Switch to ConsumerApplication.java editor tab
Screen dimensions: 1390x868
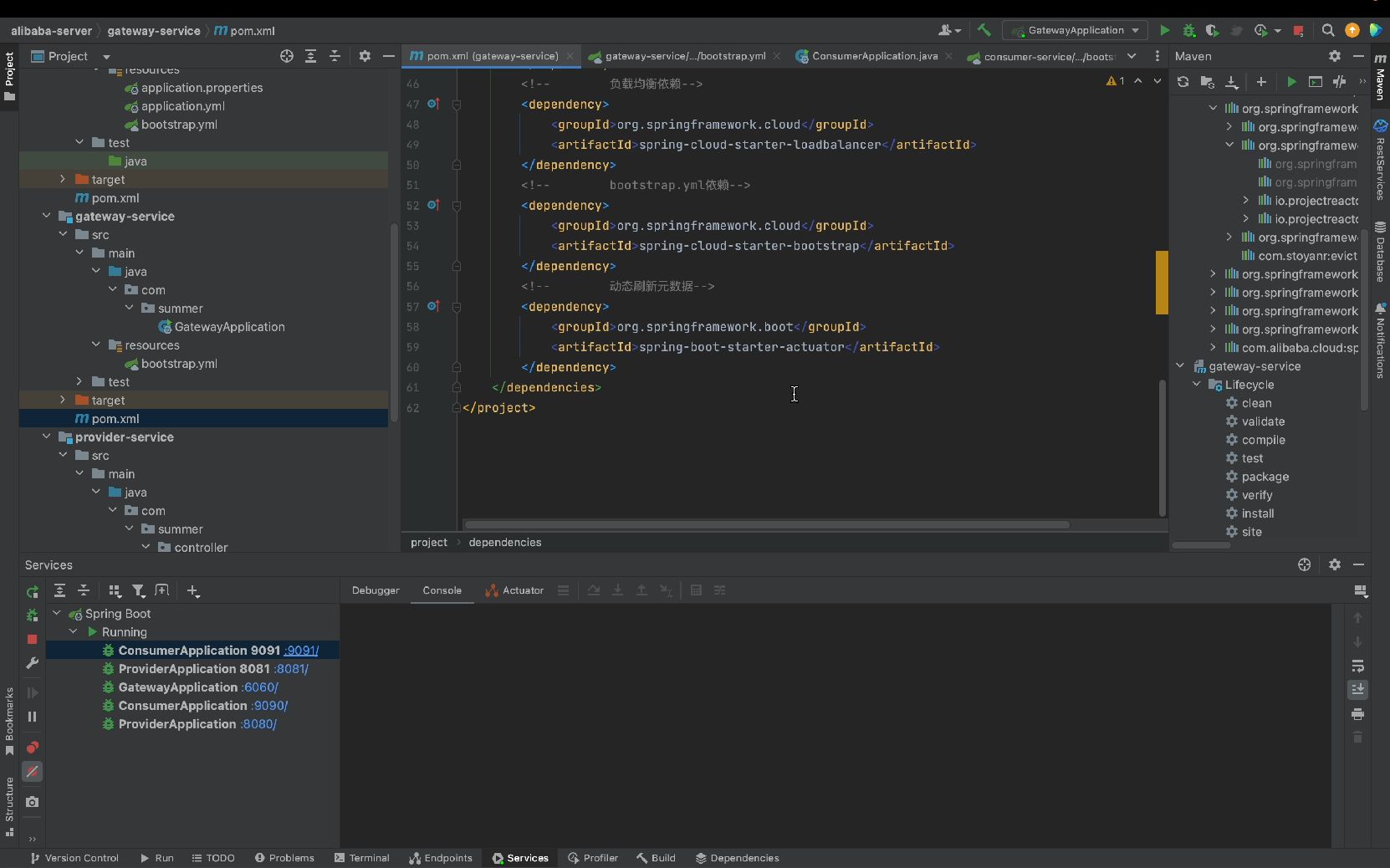(874, 56)
